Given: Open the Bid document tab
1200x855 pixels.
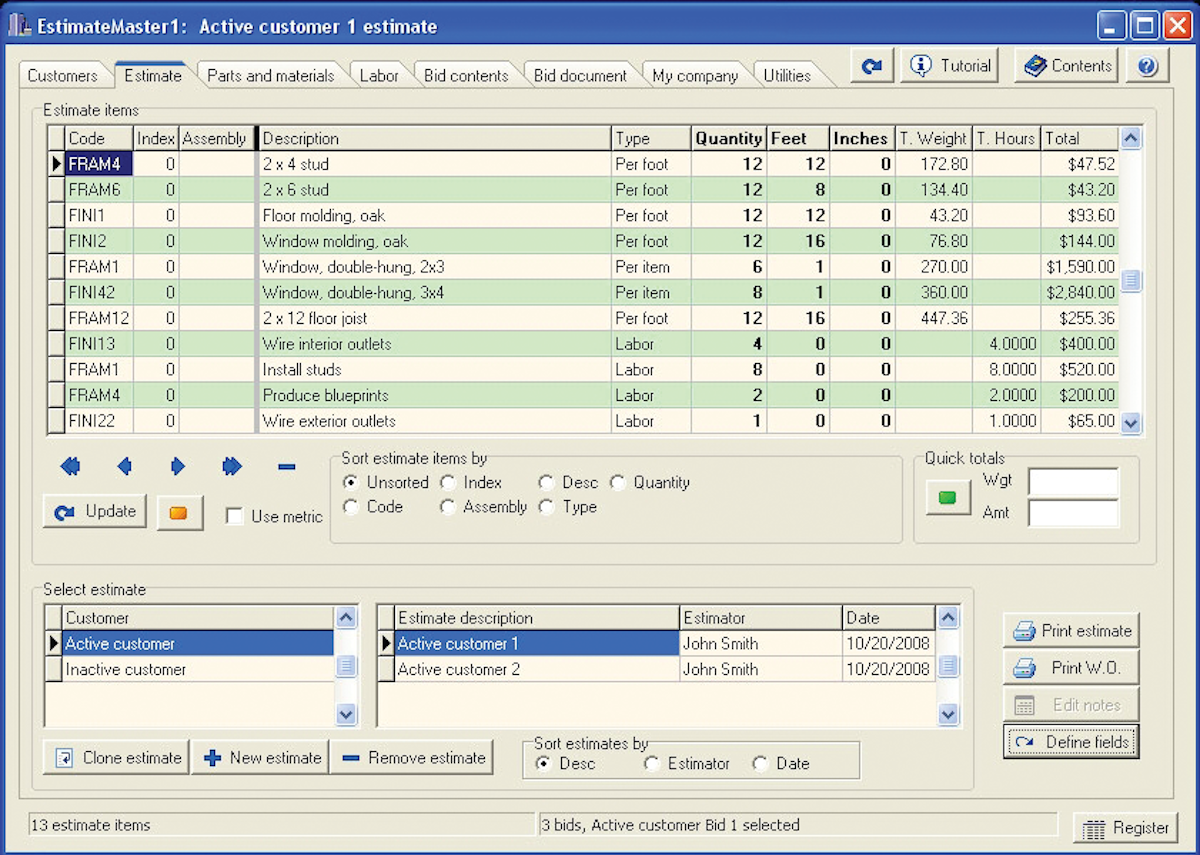Looking at the screenshot, I should coord(580,74).
